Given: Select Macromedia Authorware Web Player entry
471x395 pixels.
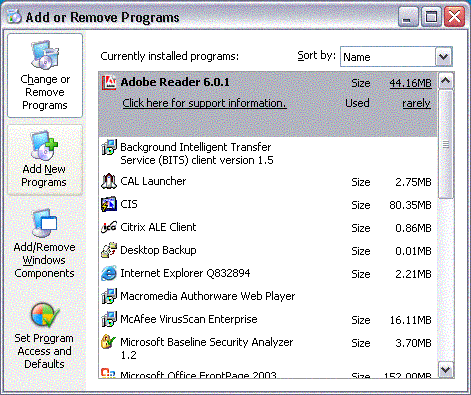Looking at the screenshot, I should 268,296.
